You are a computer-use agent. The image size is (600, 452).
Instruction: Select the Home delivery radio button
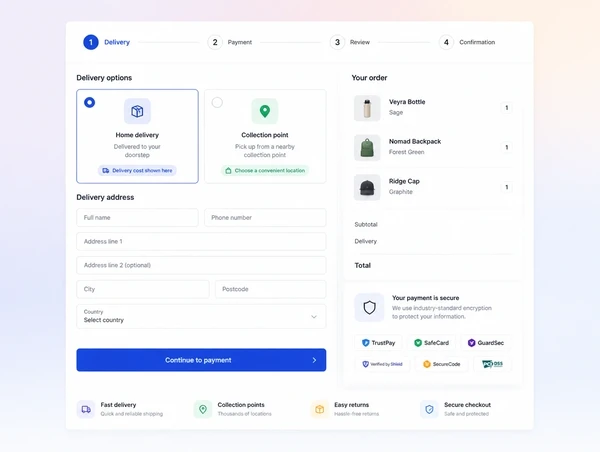coord(90,103)
